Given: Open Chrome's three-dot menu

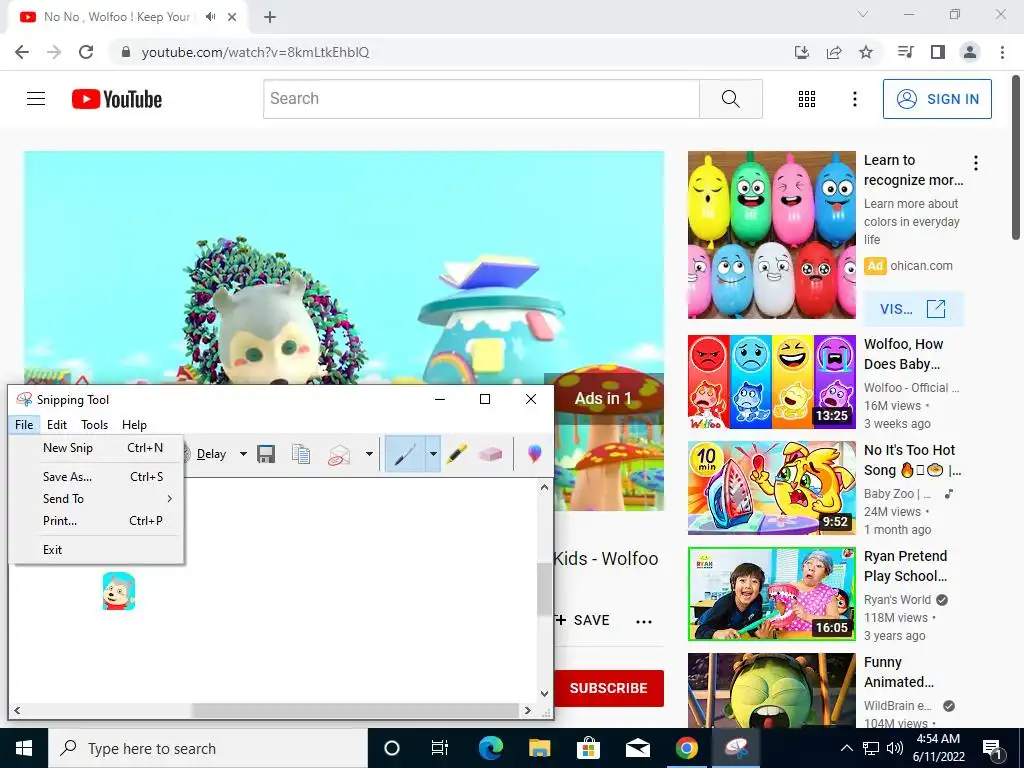Looking at the screenshot, I should (x=1002, y=52).
